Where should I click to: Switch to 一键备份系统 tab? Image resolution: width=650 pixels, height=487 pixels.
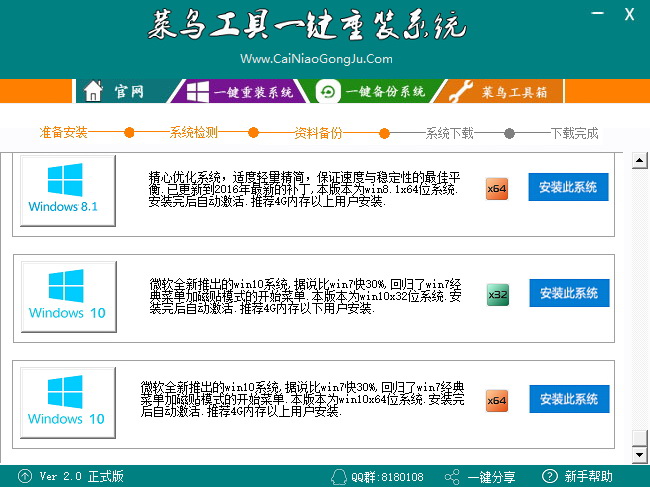click(x=371, y=91)
